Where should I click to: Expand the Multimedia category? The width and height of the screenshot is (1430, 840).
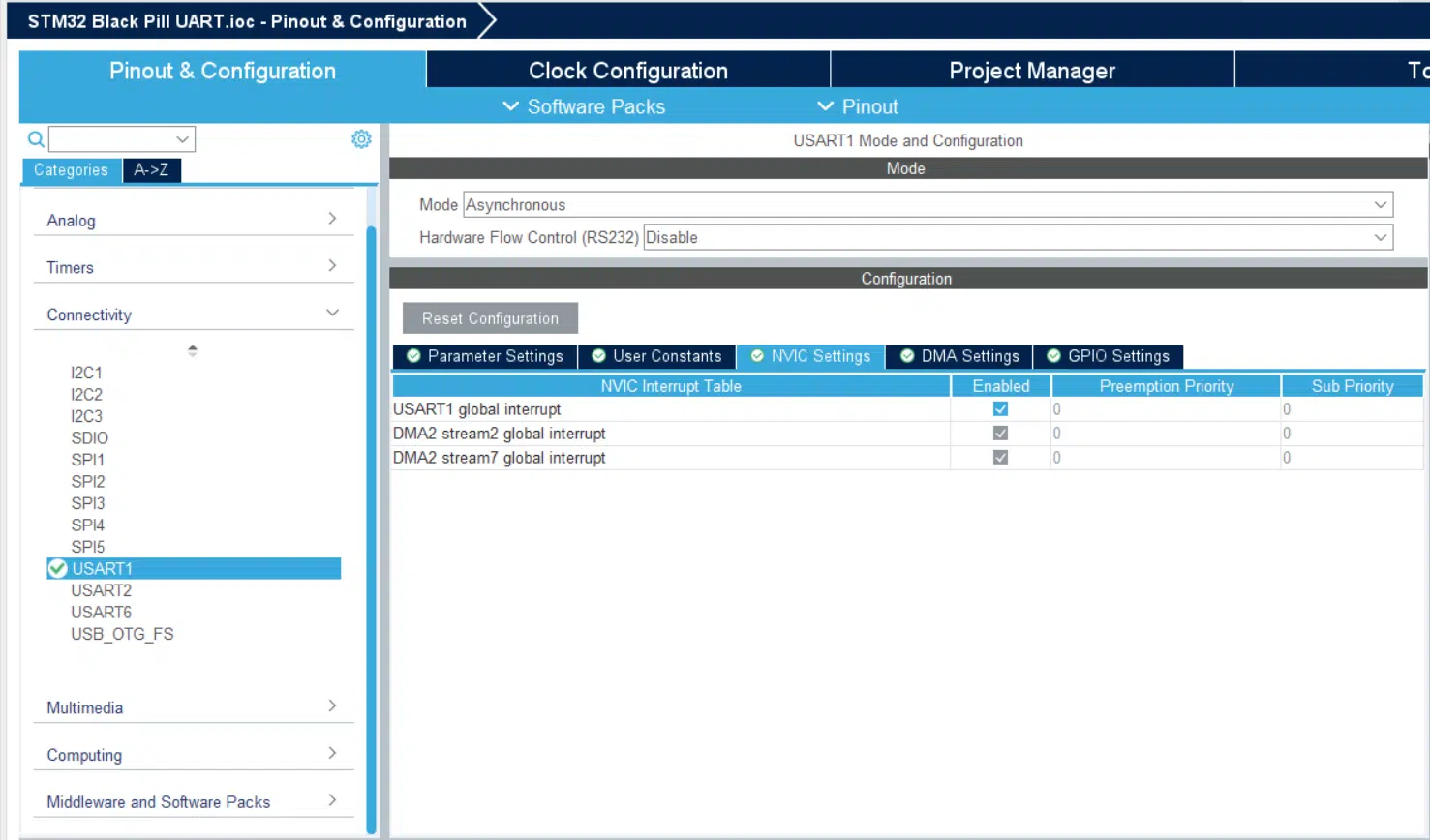194,707
